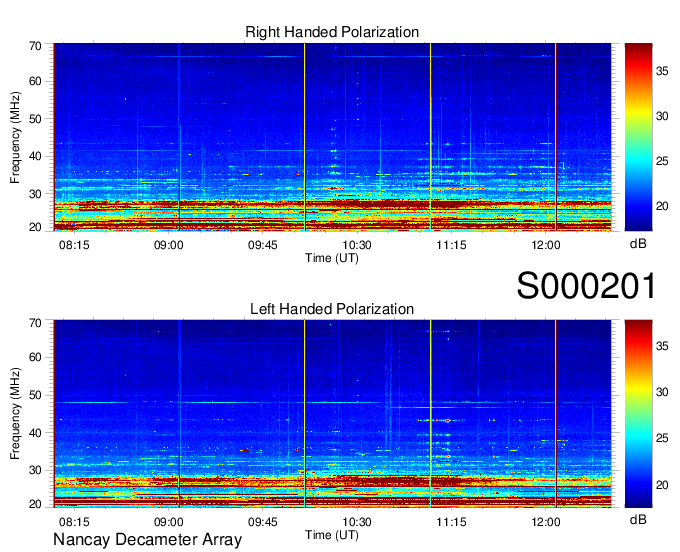Click the 70 MHz tick on bottom plot
This screenshot has height=552, width=680.
(35, 323)
